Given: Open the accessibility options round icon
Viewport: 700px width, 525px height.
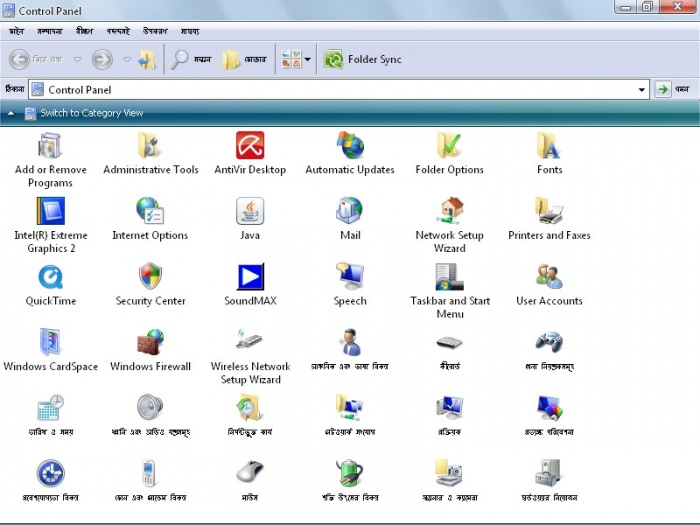Looking at the screenshot, I should point(50,481).
